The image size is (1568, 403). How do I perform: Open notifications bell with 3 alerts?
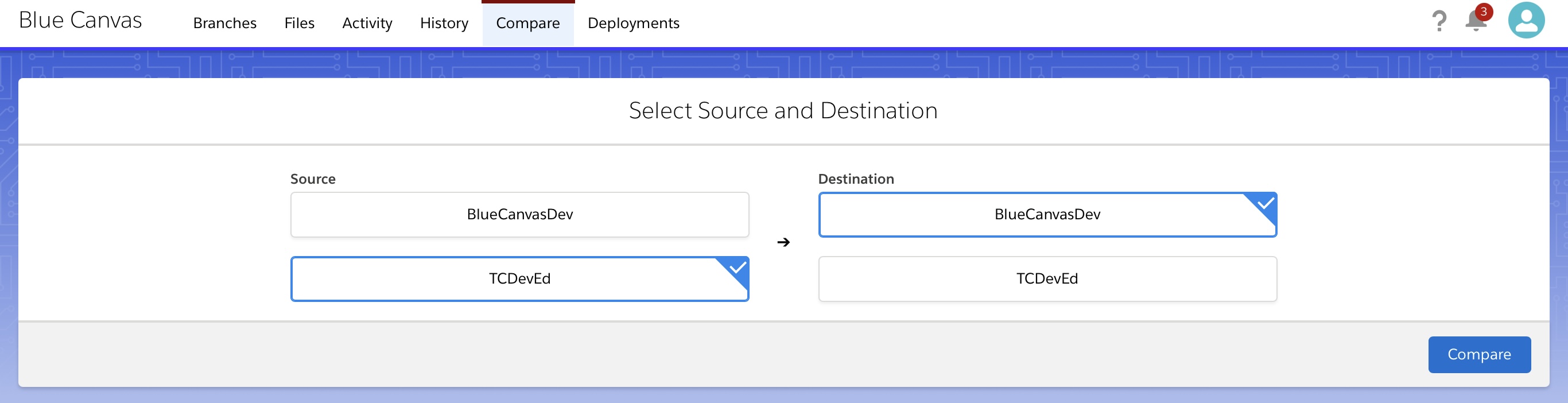[1478, 18]
